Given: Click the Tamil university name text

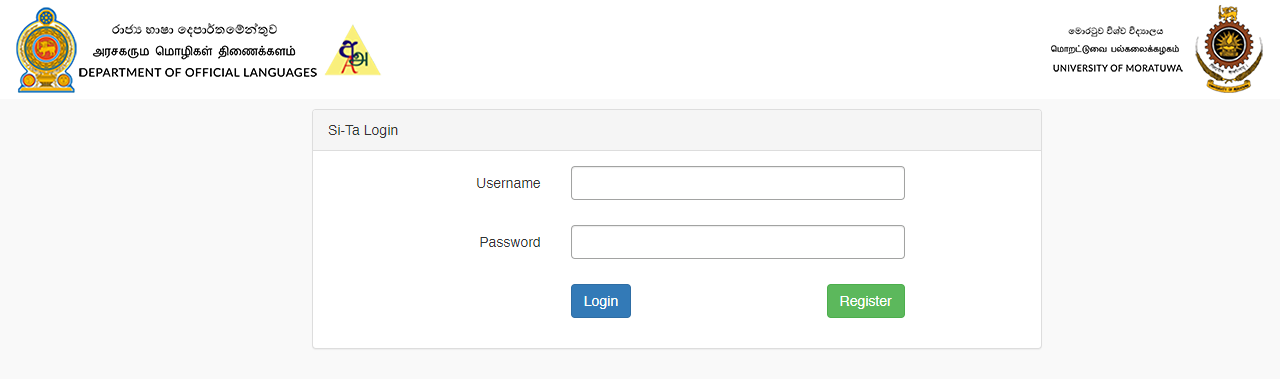Looking at the screenshot, I should click(1115, 49).
